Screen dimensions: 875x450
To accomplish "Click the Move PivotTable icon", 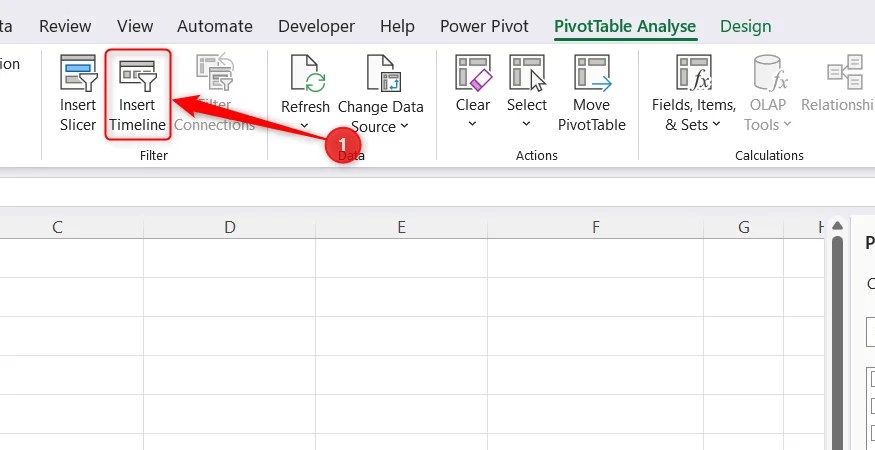I will [x=592, y=73].
